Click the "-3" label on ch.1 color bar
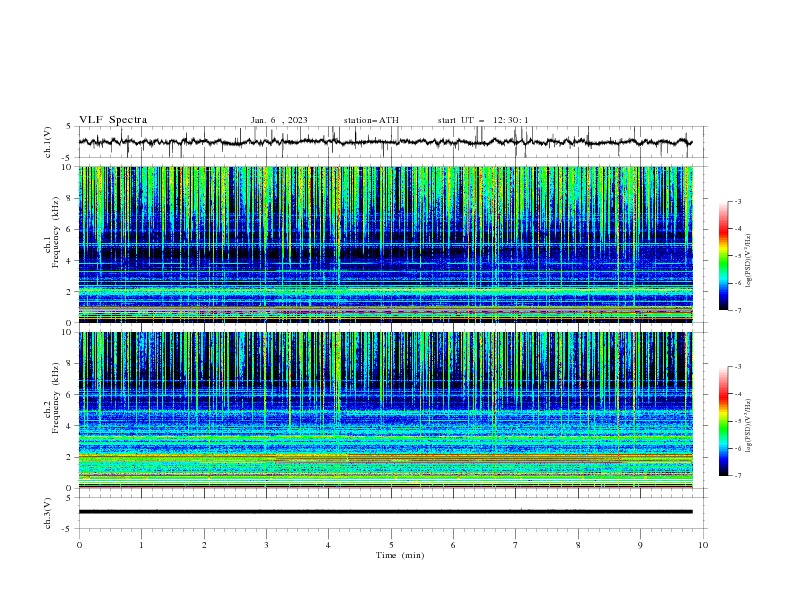 pyautogui.click(x=738, y=201)
